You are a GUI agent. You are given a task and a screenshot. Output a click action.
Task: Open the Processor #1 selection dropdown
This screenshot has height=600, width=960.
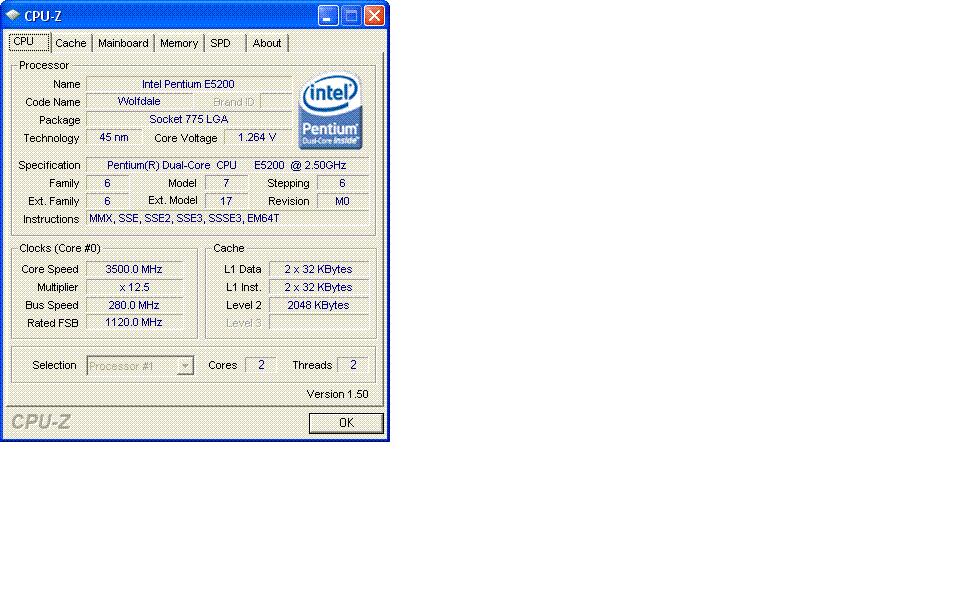click(140, 366)
